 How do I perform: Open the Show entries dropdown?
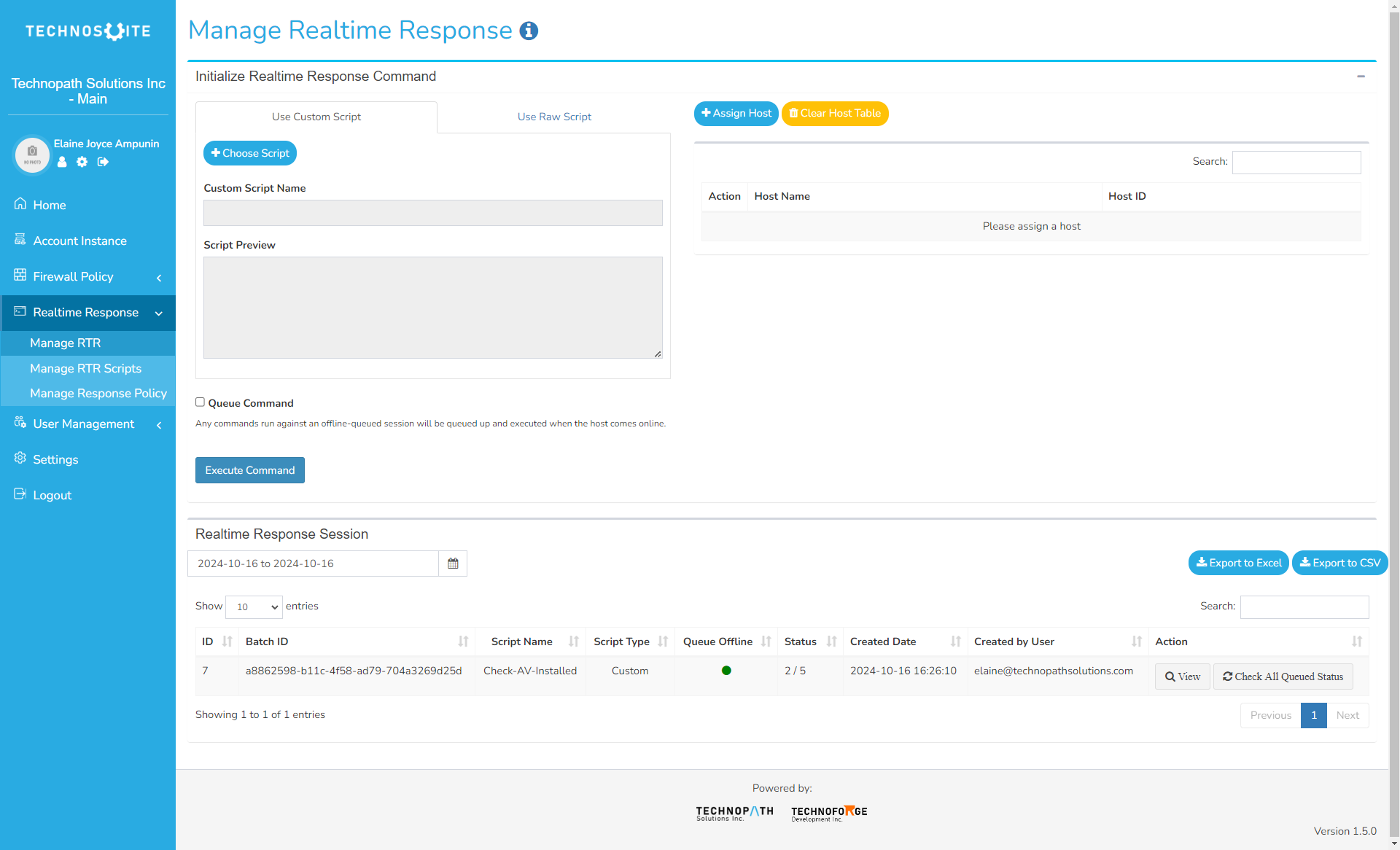point(254,607)
